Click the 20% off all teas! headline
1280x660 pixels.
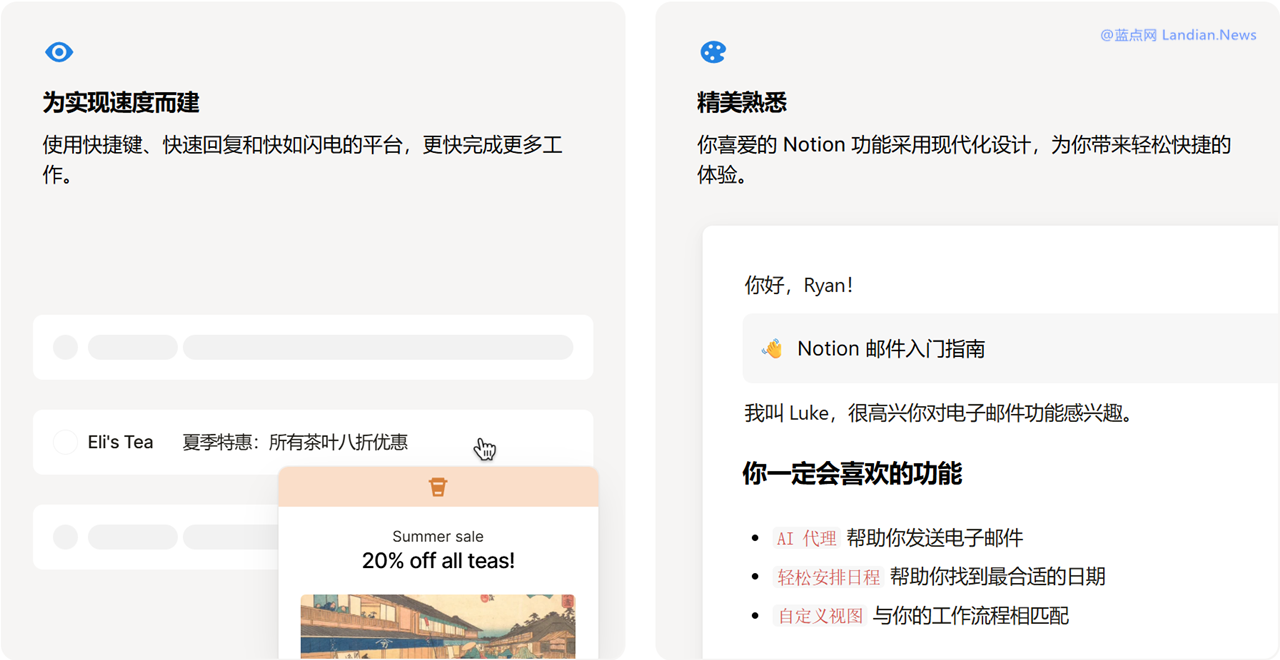tap(438, 561)
